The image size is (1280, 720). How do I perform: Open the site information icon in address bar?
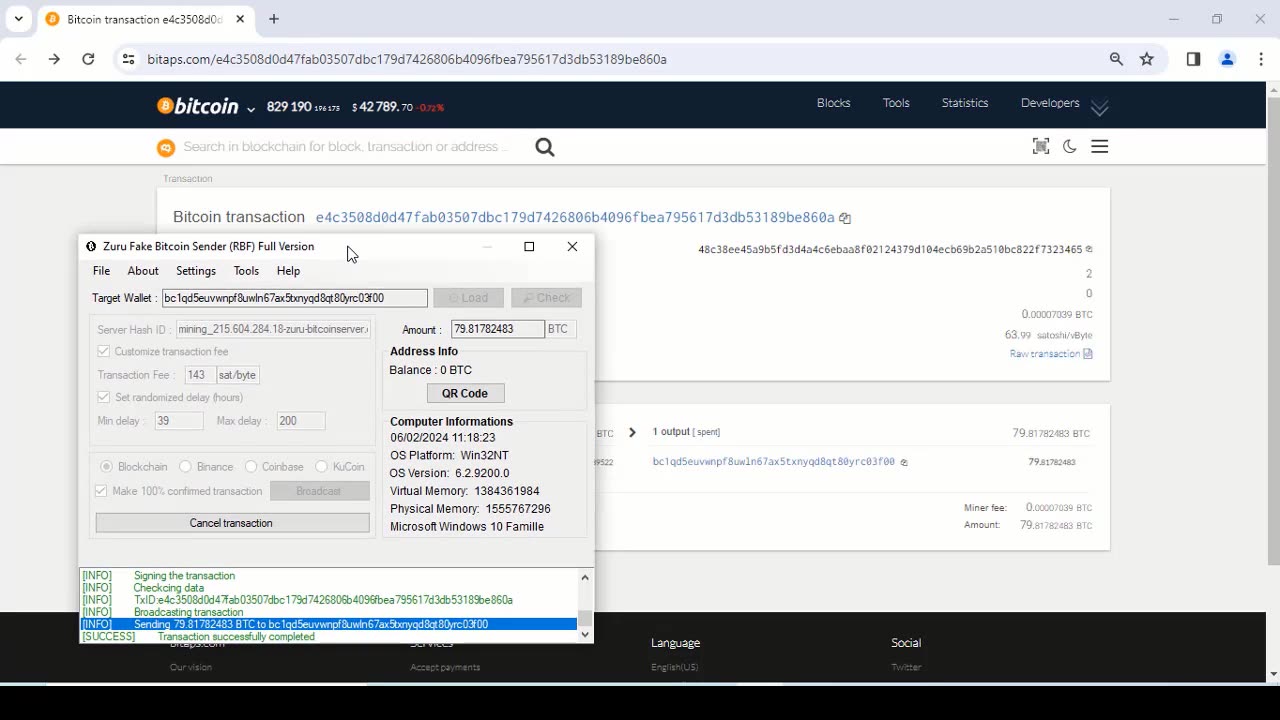pyautogui.click(x=128, y=59)
